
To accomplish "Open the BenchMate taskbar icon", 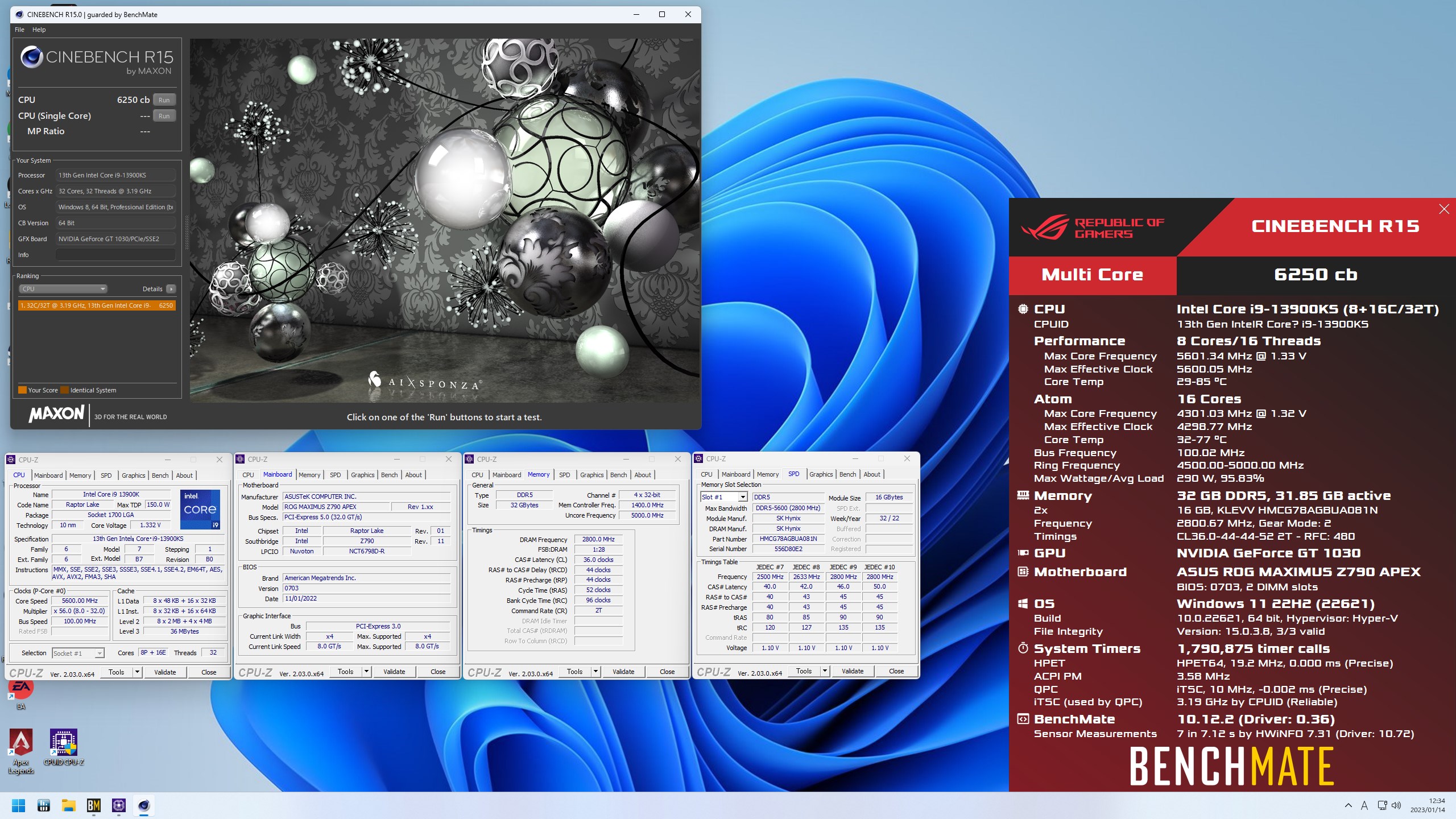I will (x=94, y=805).
